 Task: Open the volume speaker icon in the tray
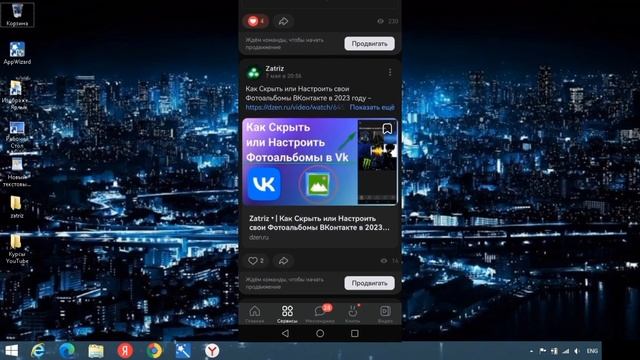[577, 351]
